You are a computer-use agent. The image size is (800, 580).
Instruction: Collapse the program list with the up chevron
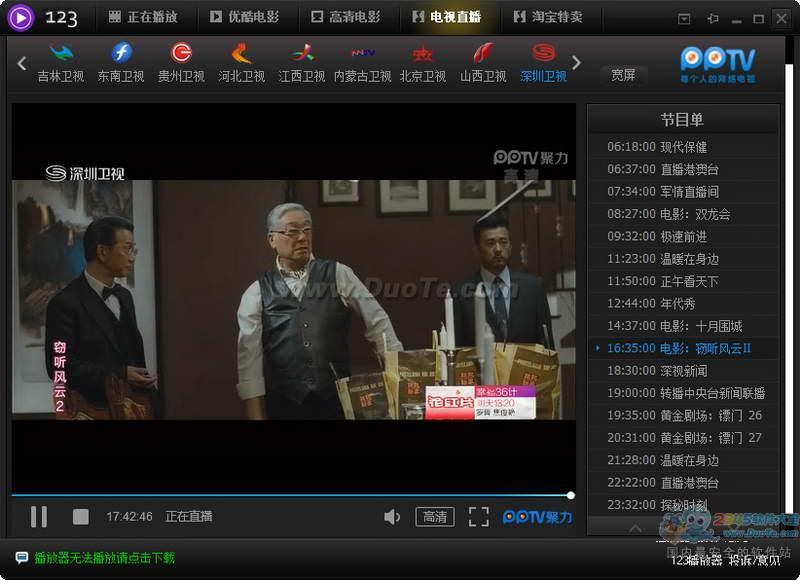point(635,527)
